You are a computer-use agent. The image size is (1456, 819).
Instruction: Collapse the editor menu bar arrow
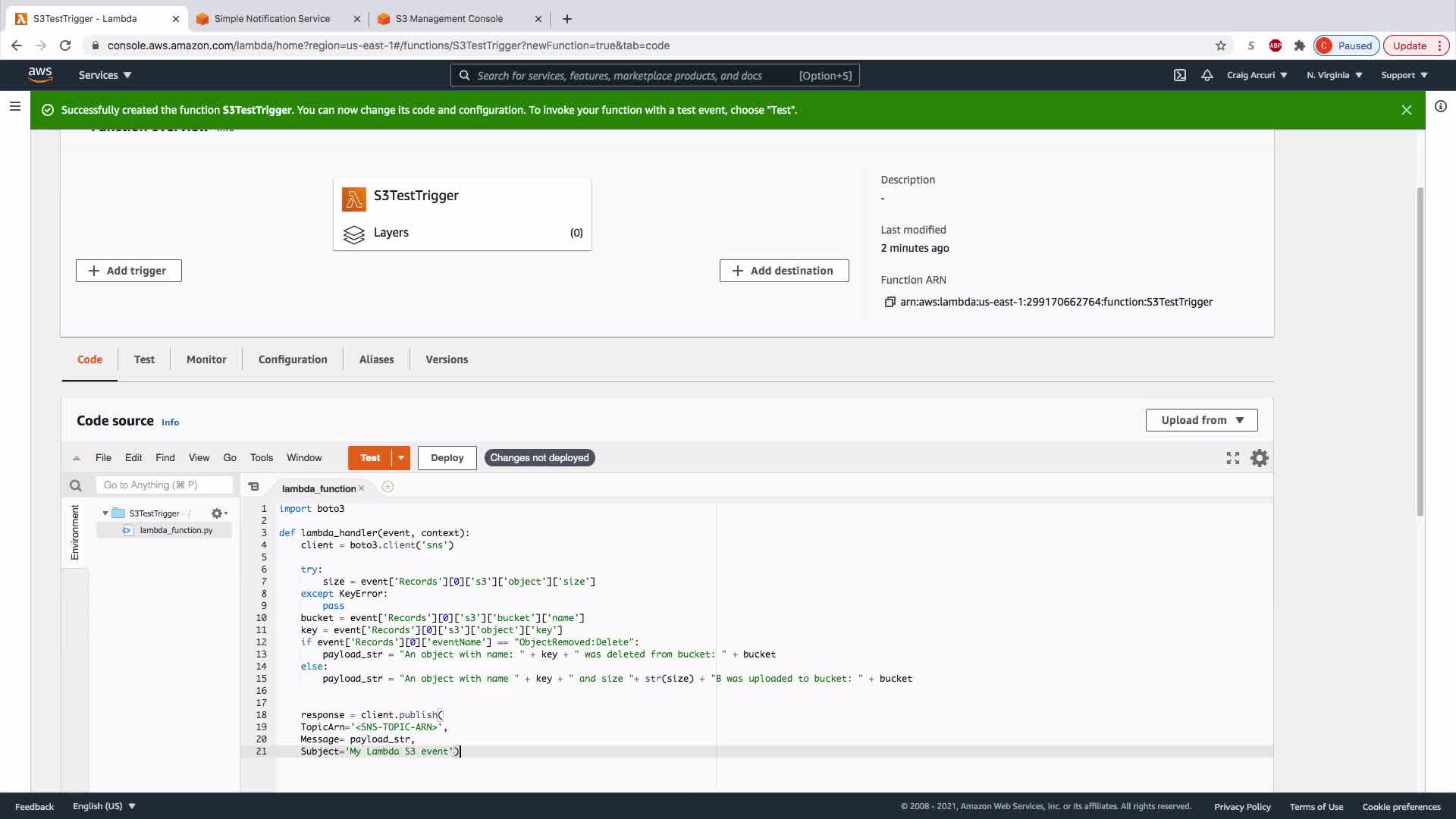[x=77, y=458]
